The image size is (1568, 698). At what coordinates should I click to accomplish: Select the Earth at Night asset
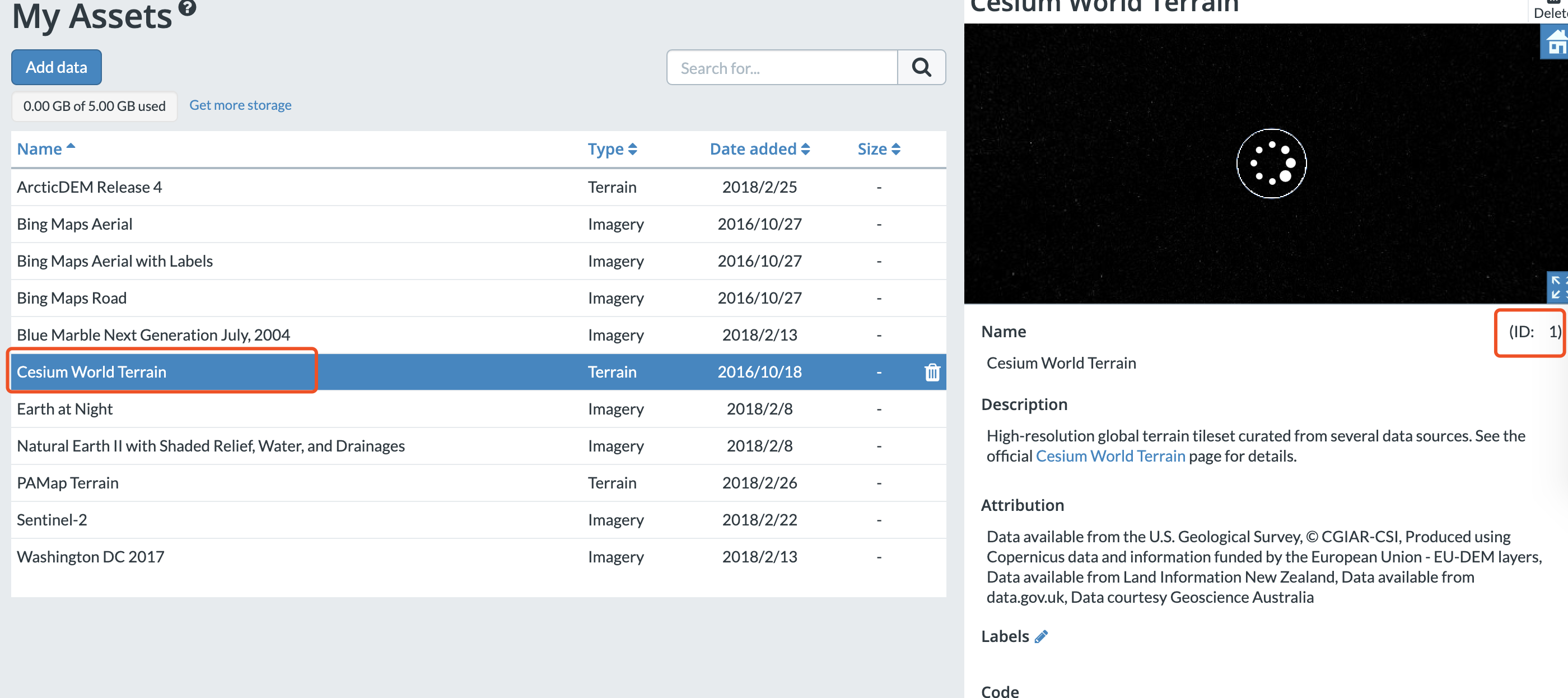click(64, 409)
